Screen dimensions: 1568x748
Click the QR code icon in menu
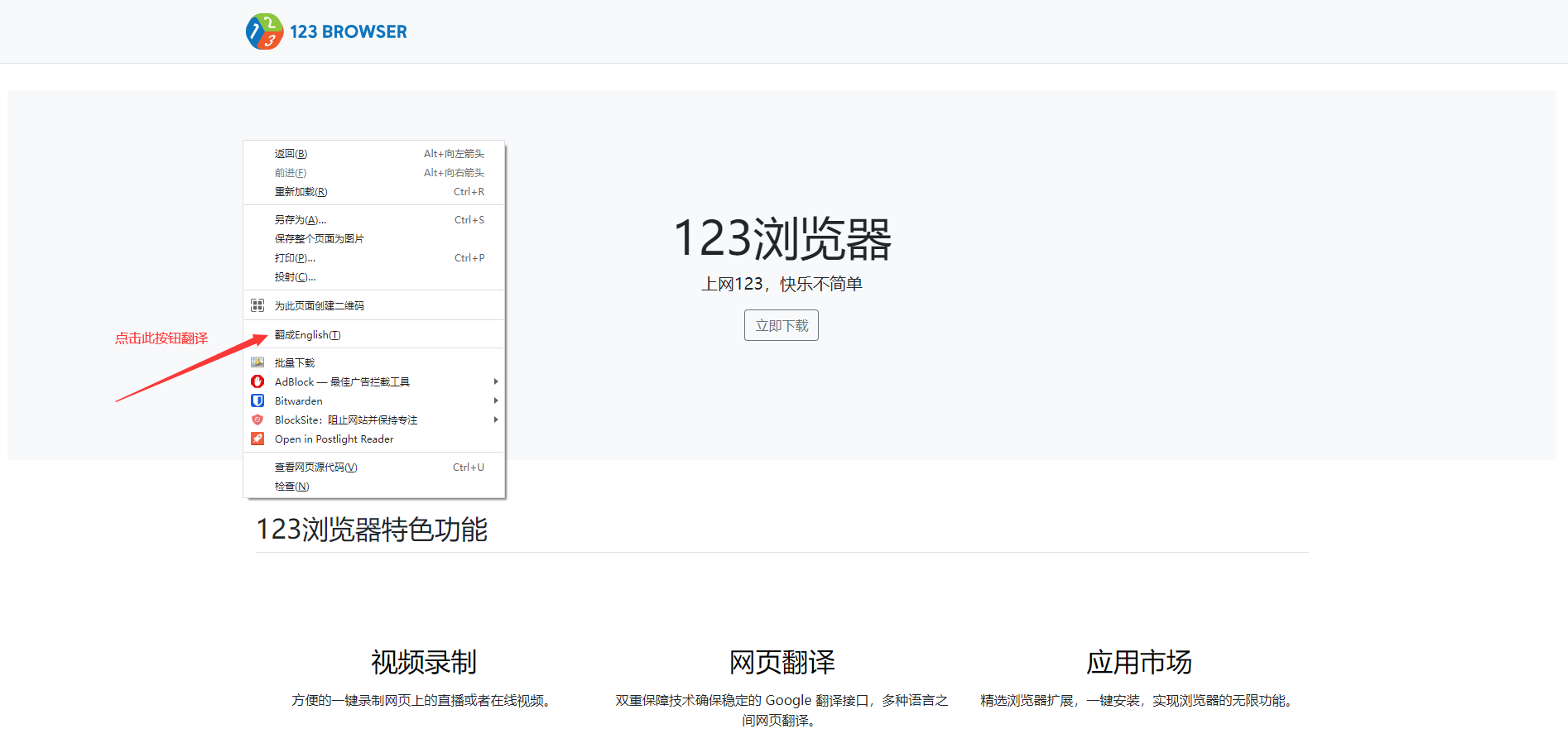(257, 305)
